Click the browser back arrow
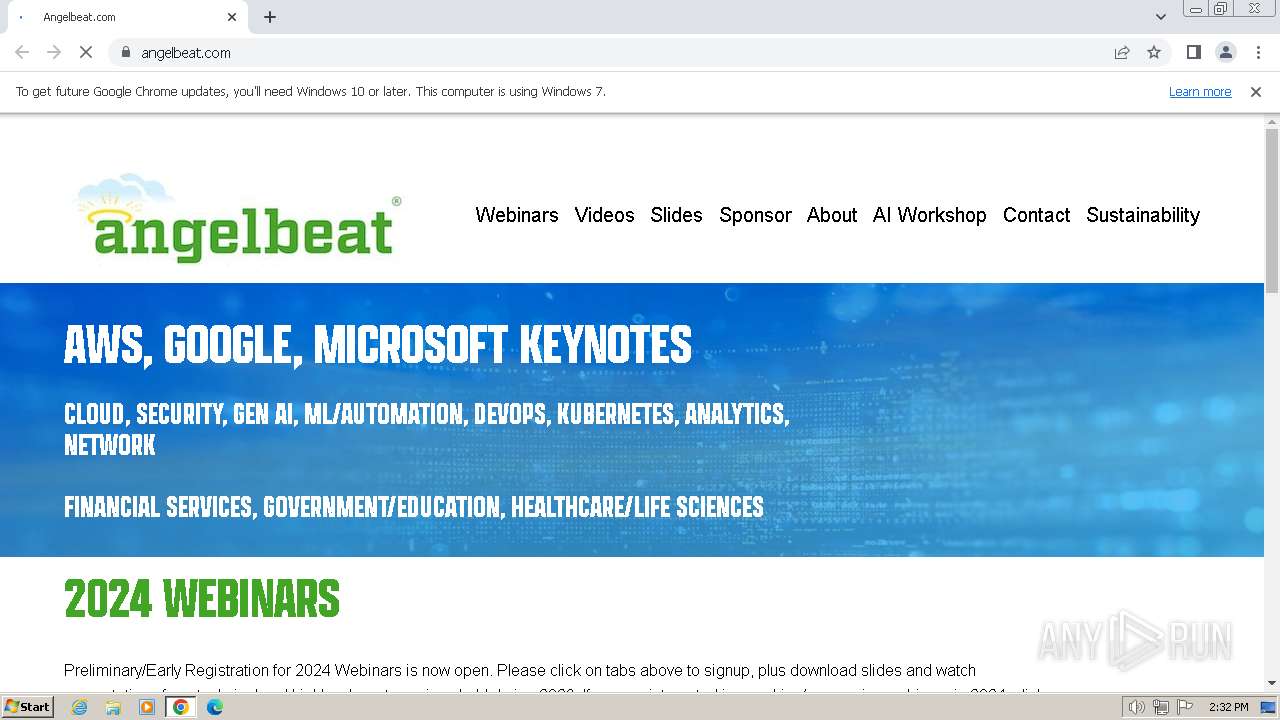 click(x=22, y=52)
